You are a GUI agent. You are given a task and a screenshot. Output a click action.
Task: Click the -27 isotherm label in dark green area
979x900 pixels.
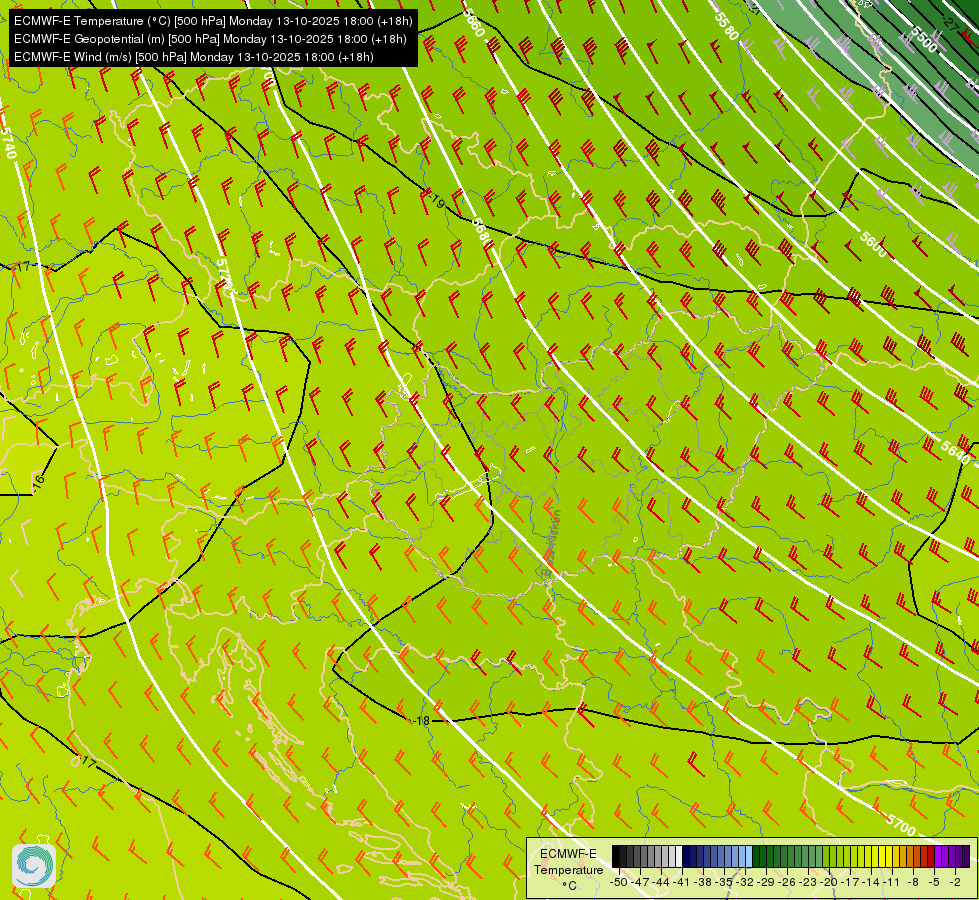950,25
